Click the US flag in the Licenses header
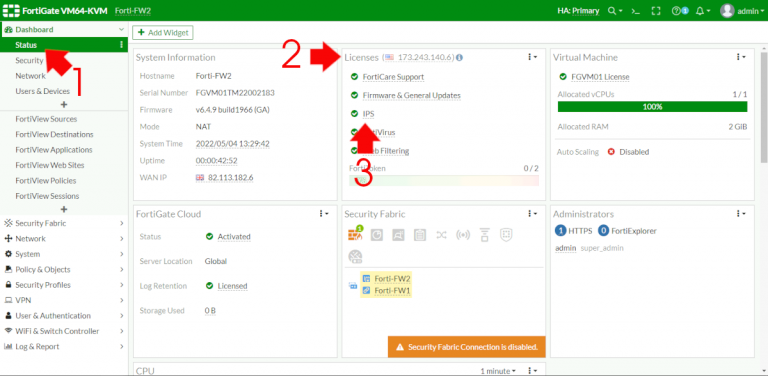 (389, 57)
